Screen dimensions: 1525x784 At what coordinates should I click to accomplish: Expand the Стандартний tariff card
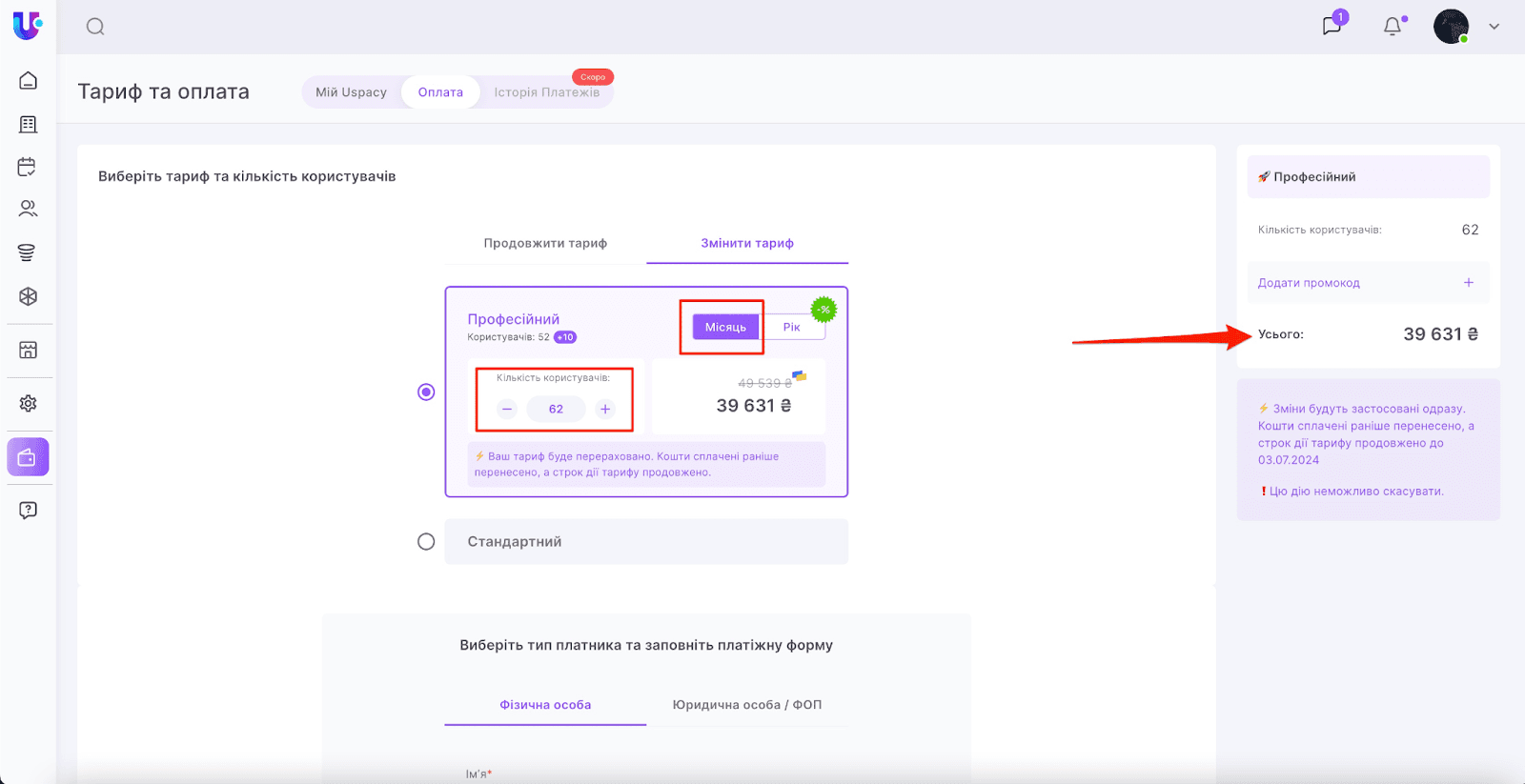[x=645, y=541]
